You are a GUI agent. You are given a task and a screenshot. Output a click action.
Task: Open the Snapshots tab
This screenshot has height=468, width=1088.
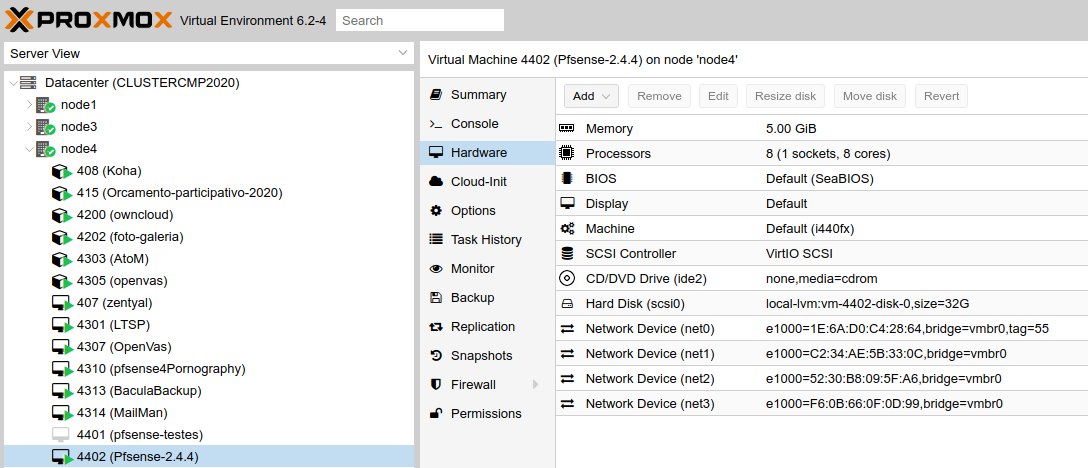pyautogui.click(x=487, y=356)
